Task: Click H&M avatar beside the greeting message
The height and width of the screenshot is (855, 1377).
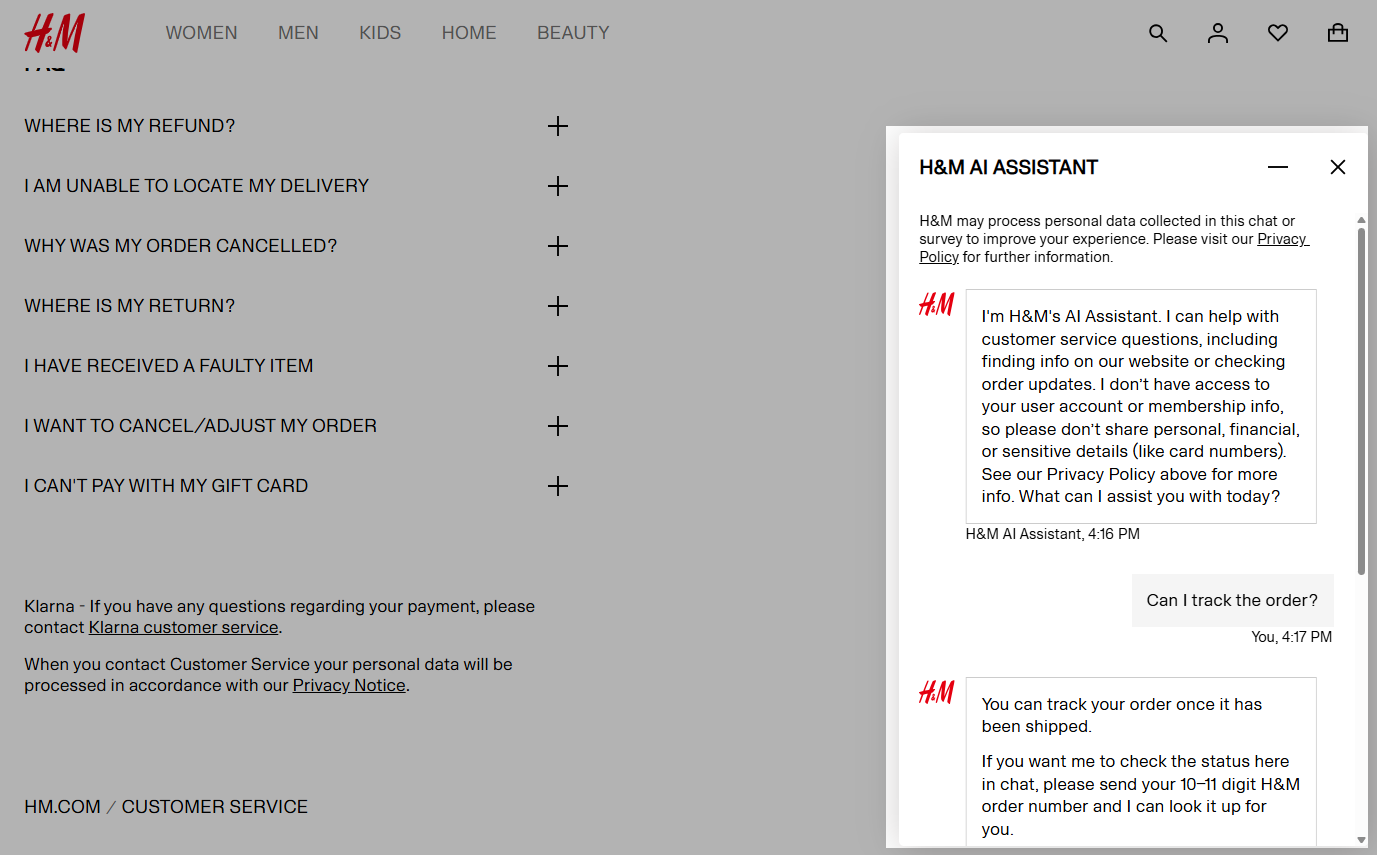Action: [937, 304]
